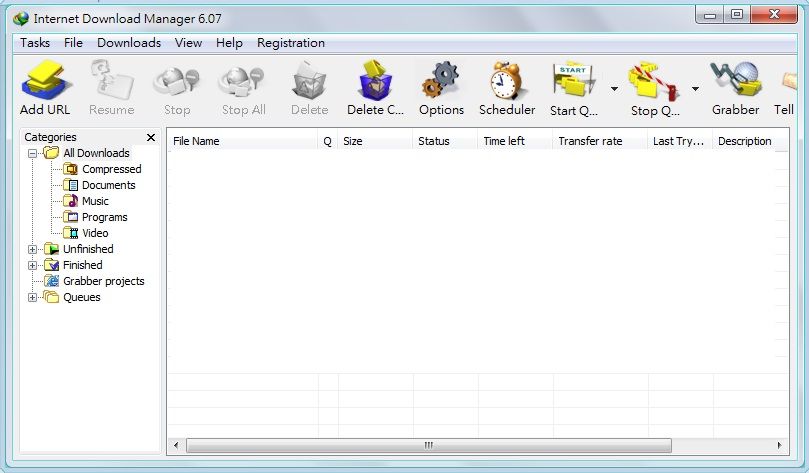
Task: Close the Categories panel
Action: [151, 137]
